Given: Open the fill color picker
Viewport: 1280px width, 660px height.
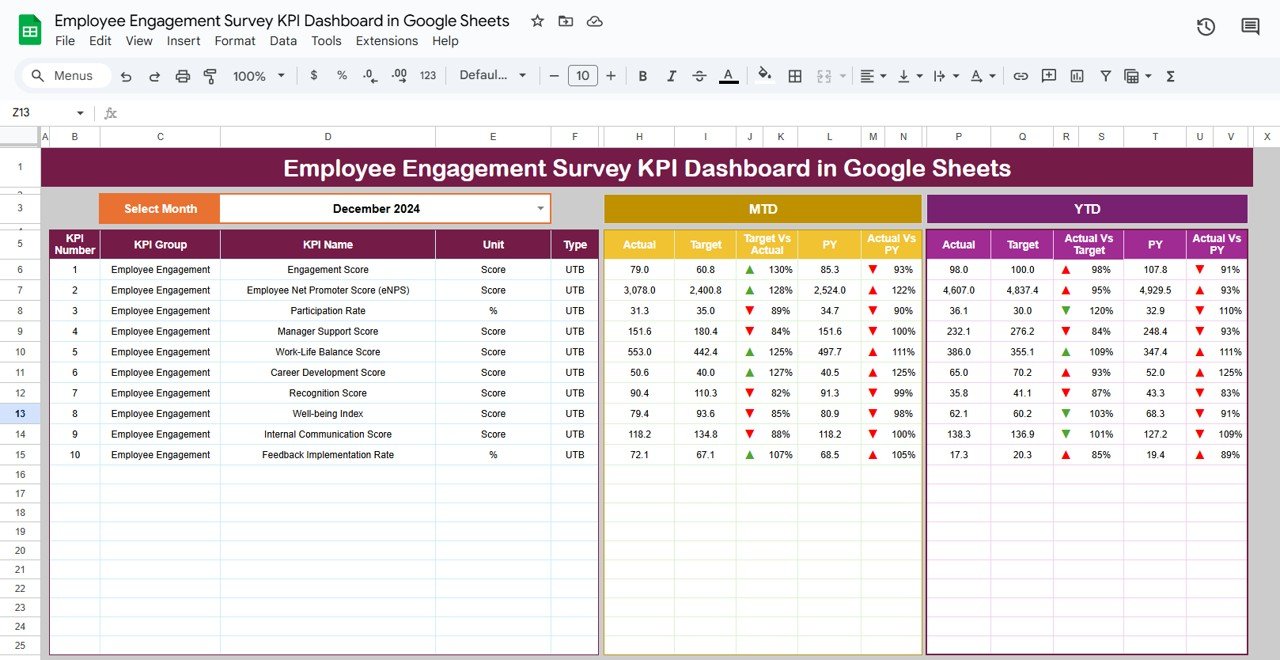Looking at the screenshot, I should pos(765,75).
